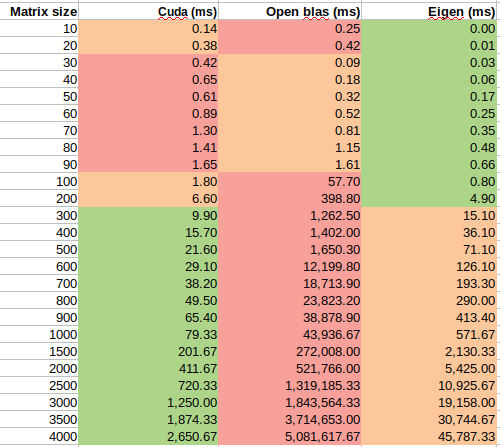
Task: Select the Cuda cell showing 79.33
Action: click(148, 335)
